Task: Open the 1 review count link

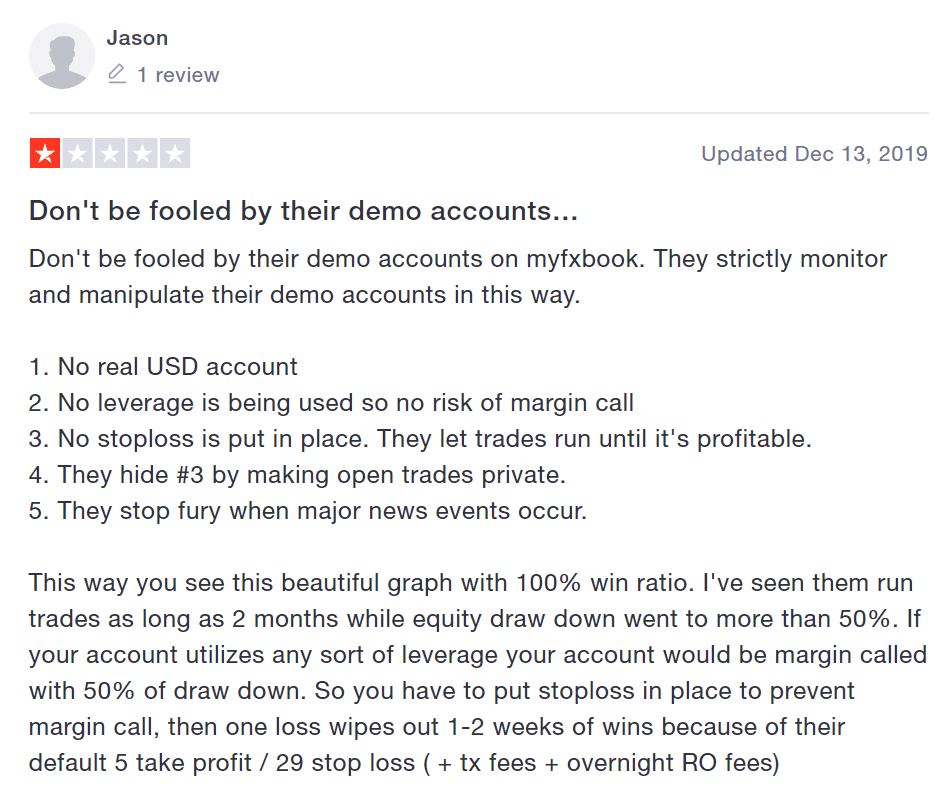Action: pyautogui.click(x=178, y=75)
